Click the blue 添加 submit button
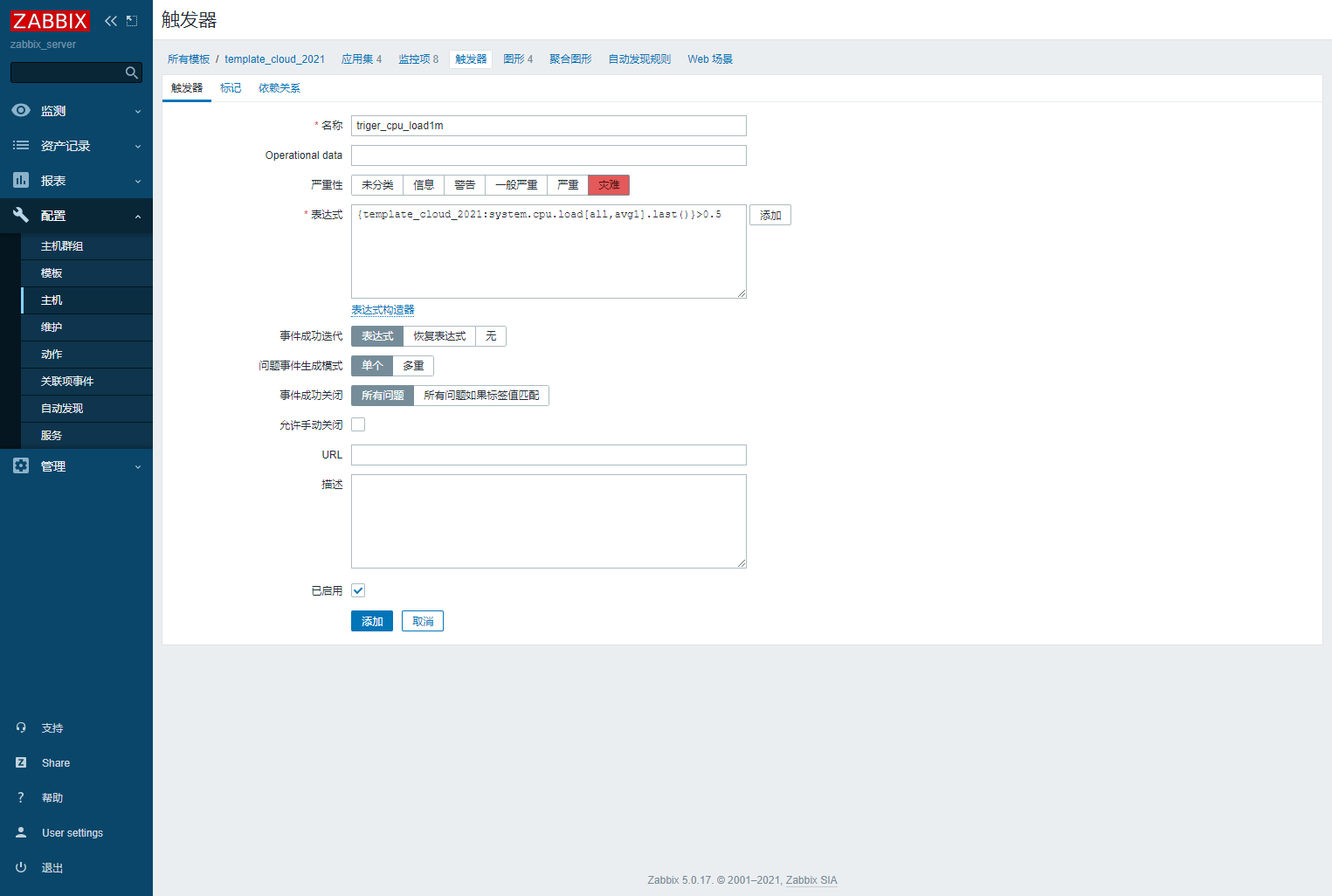Screen dimensions: 1332x896 pyautogui.click(x=372, y=621)
